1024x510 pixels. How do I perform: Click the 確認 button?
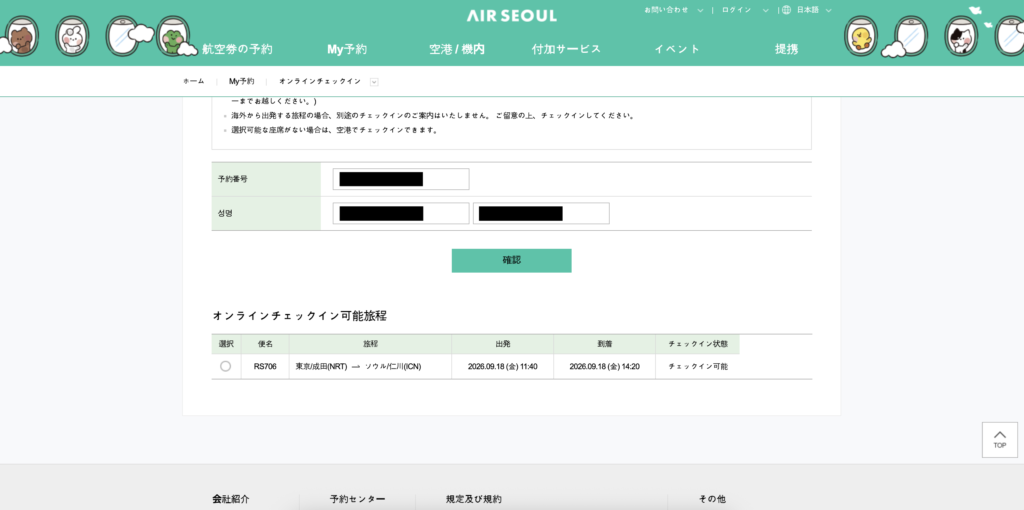click(511, 261)
